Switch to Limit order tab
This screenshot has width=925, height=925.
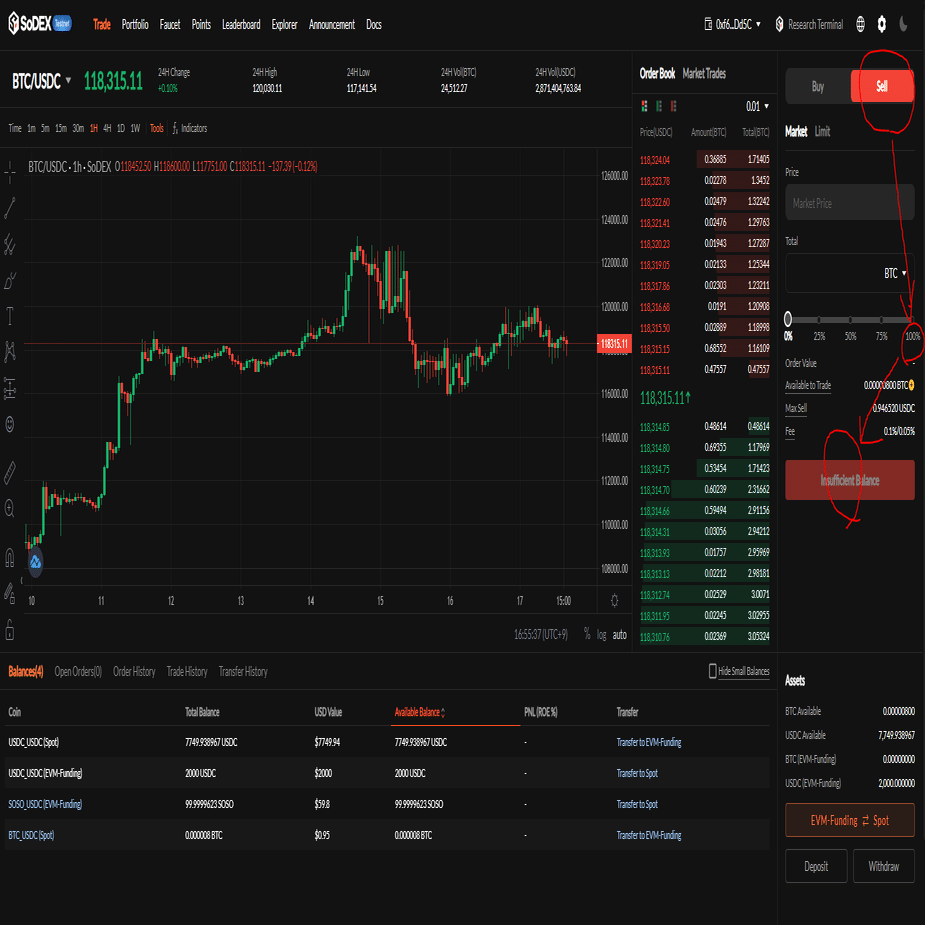pyautogui.click(x=822, y=131)
